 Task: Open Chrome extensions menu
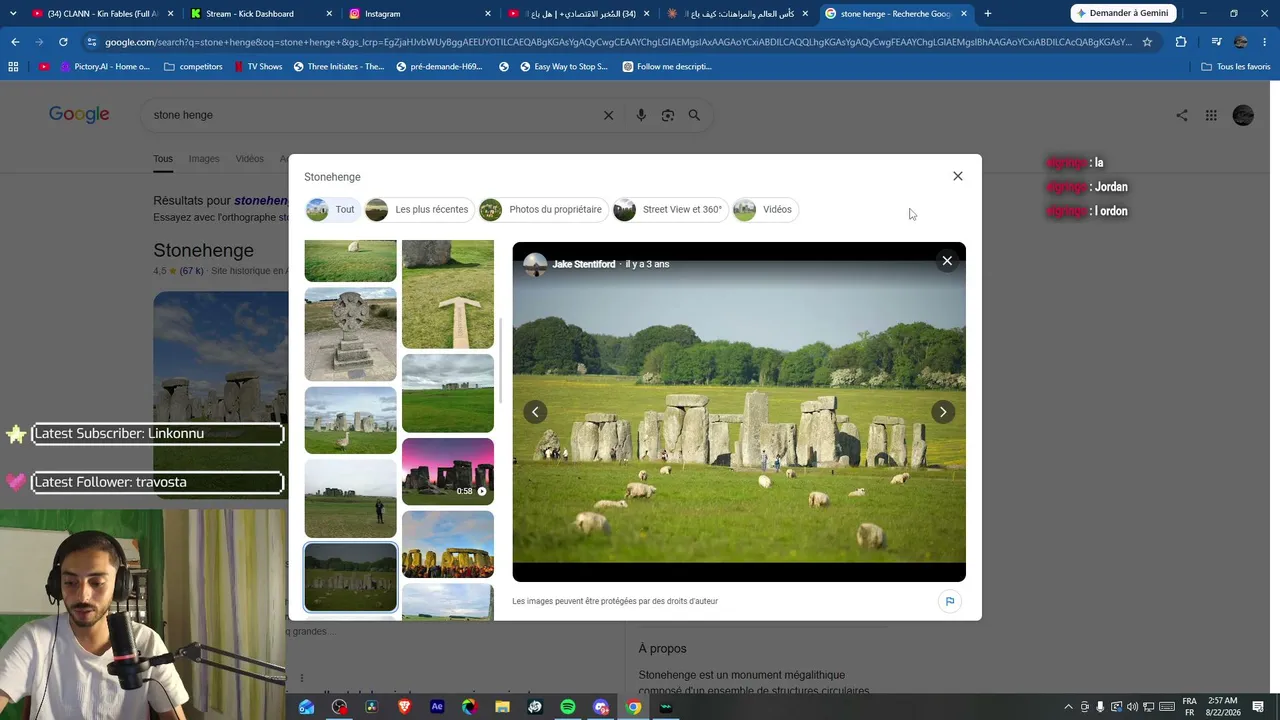[1181, 42]
